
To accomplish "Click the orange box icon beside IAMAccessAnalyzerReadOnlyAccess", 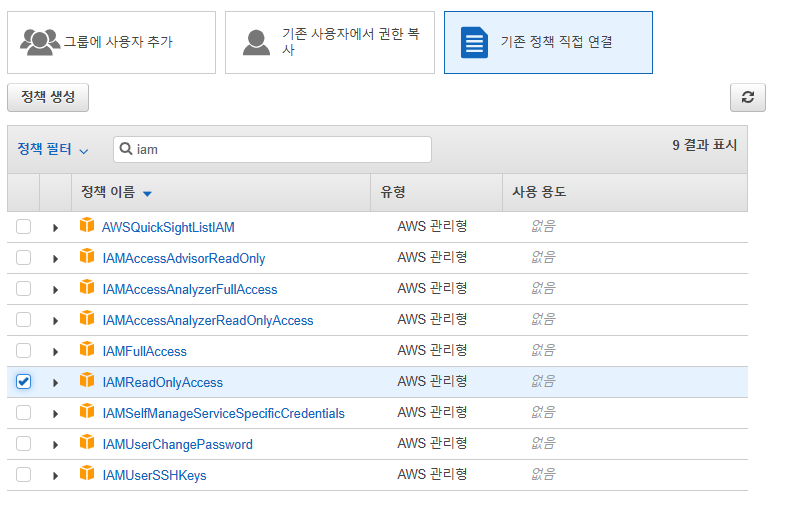I will point(87,318).
